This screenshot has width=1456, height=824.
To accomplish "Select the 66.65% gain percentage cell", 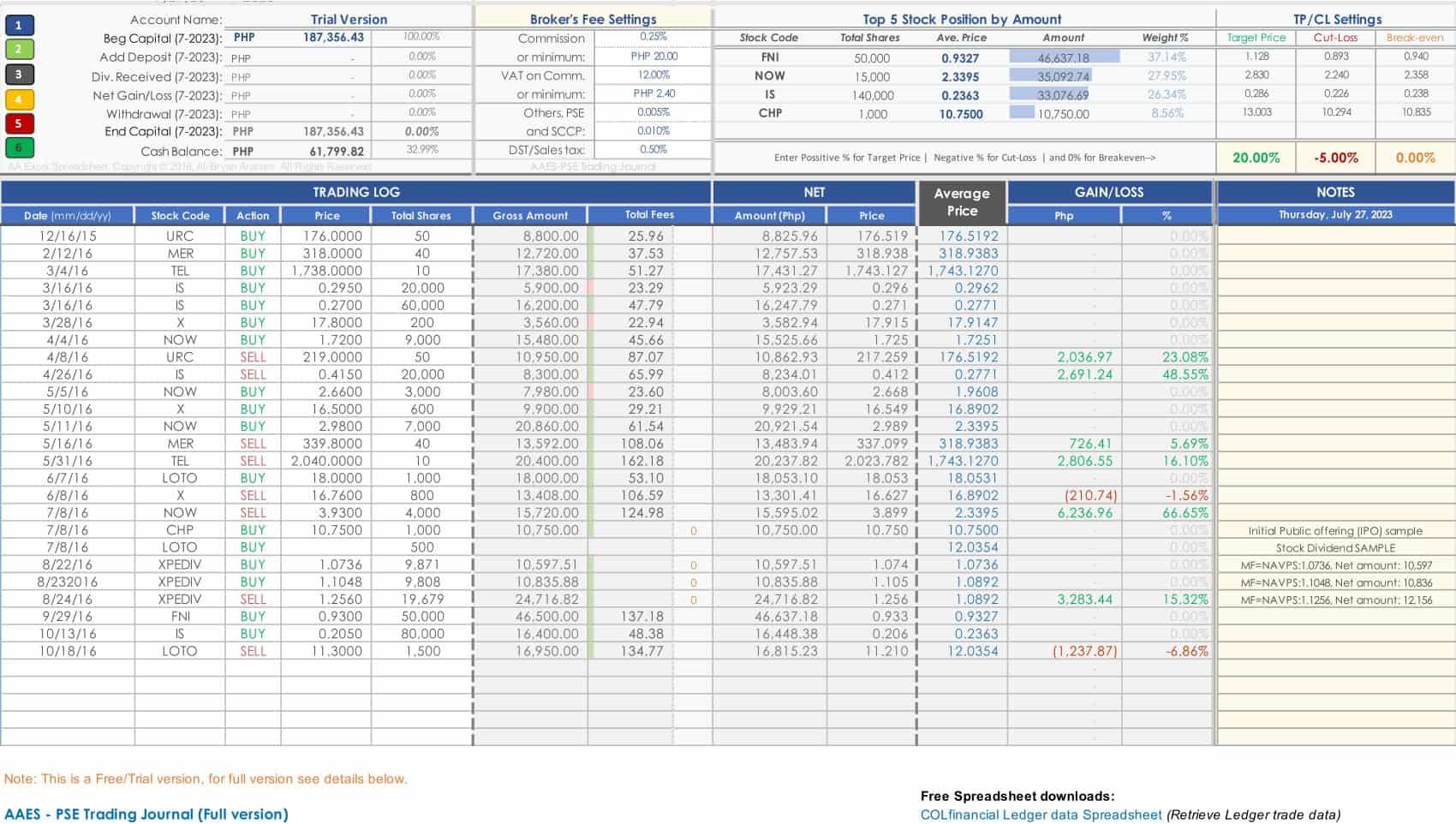I will pos(1167,512).
